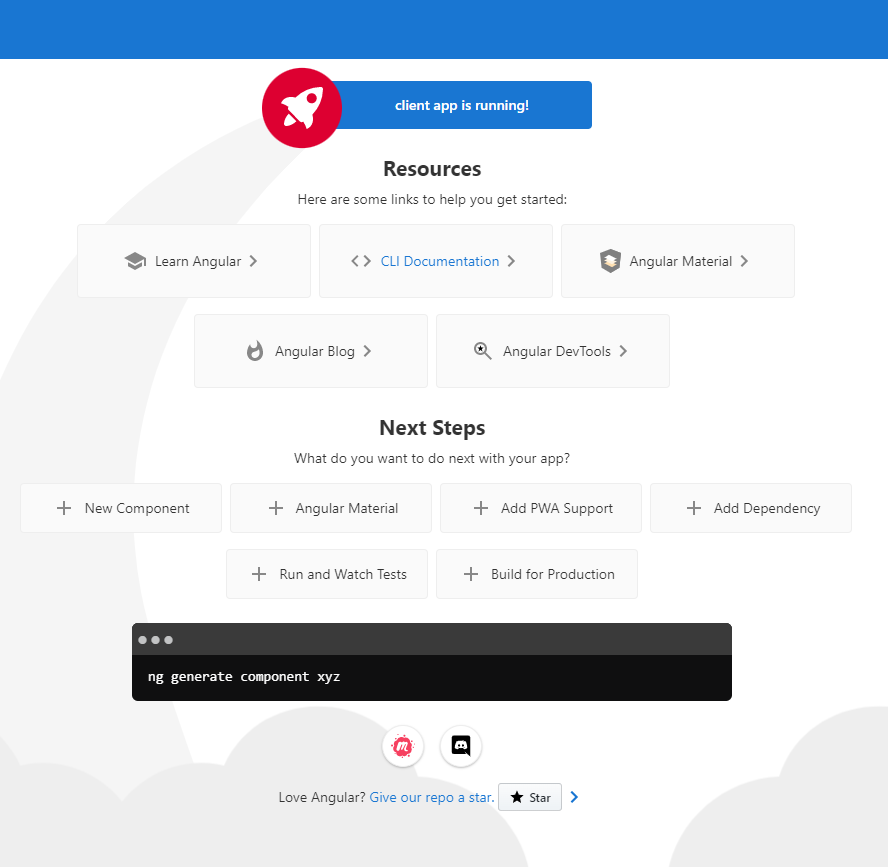Click the Resources heading
Viewport: 888px width, 867px height.
(432, 169)
